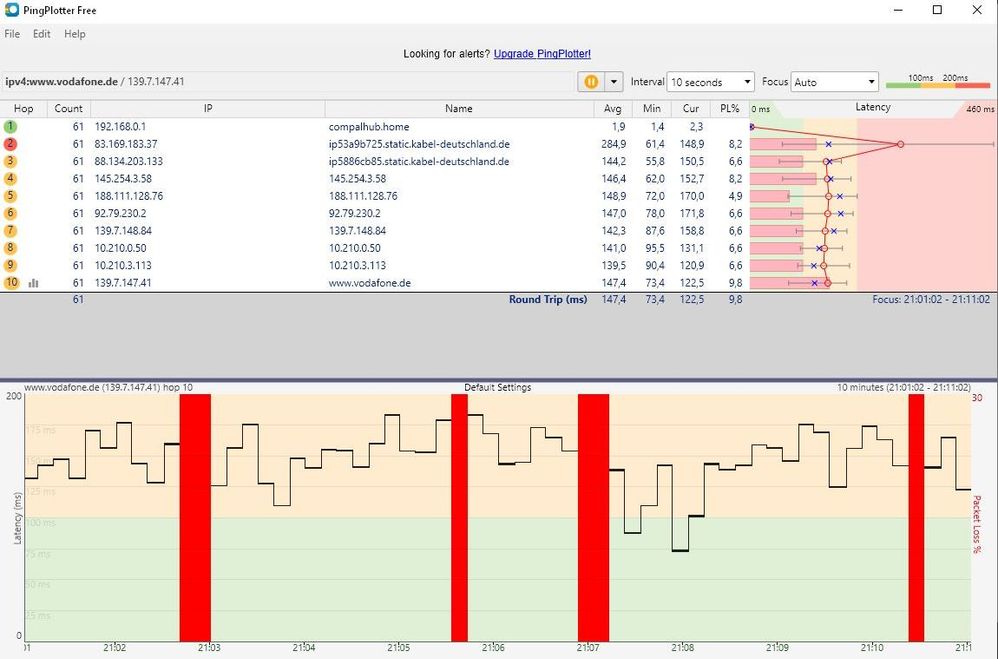998x659 pixels.
Task: Select hop 2 red circle icon
Action: (10, 144)
